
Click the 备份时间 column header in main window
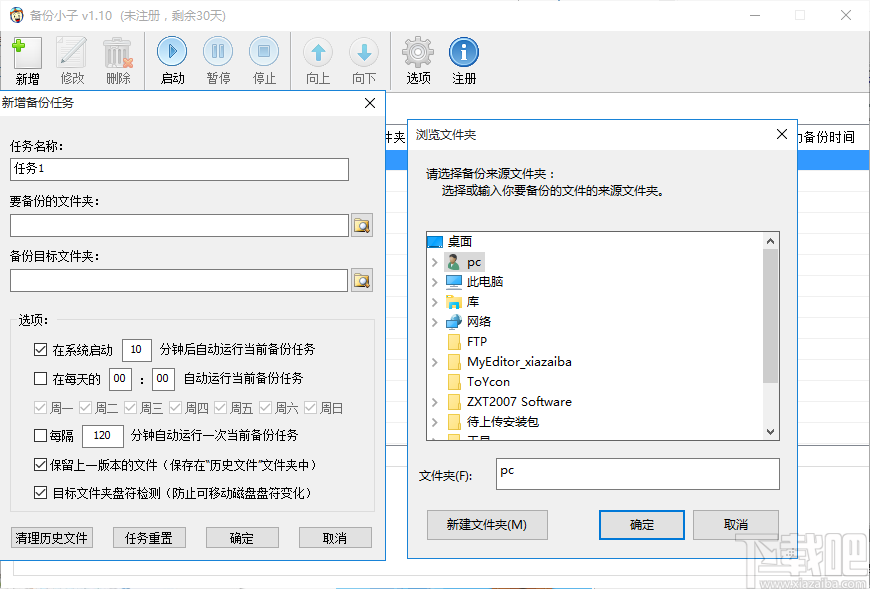pyautogui.click(x=828, y=137)
